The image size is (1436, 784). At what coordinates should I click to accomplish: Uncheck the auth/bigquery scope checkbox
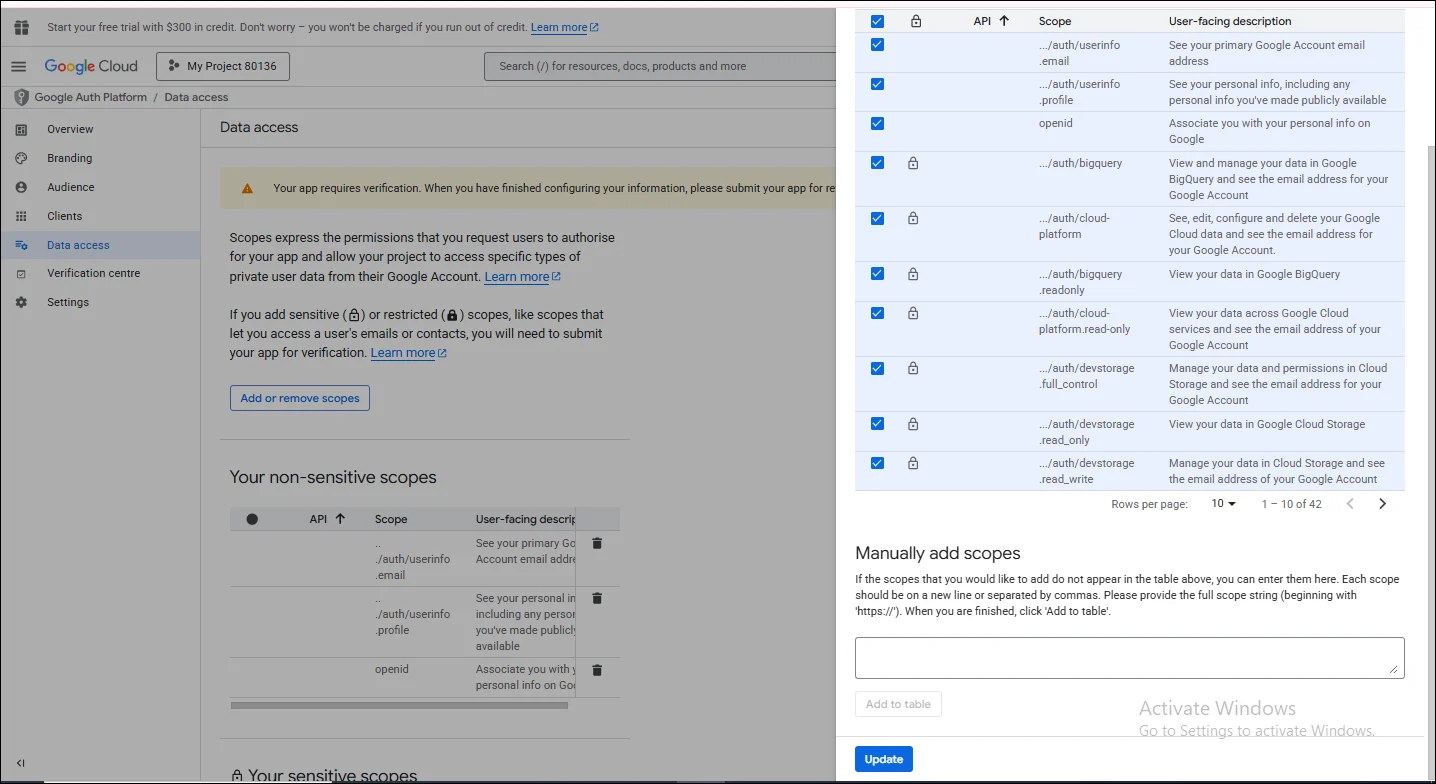click(x=877, y=163)
